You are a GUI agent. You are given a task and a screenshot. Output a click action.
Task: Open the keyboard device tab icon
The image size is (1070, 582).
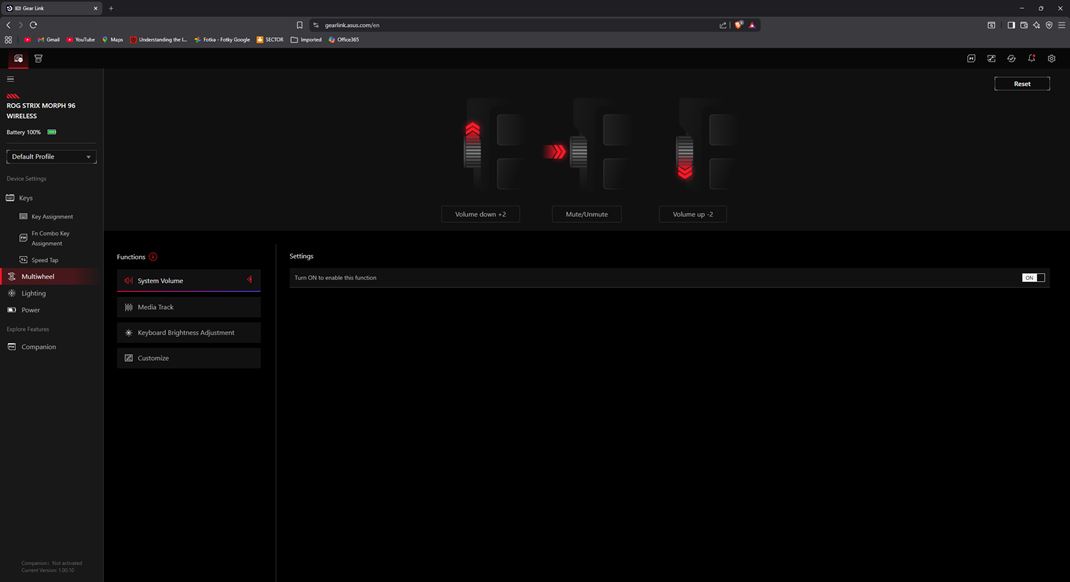coord(18,59)
